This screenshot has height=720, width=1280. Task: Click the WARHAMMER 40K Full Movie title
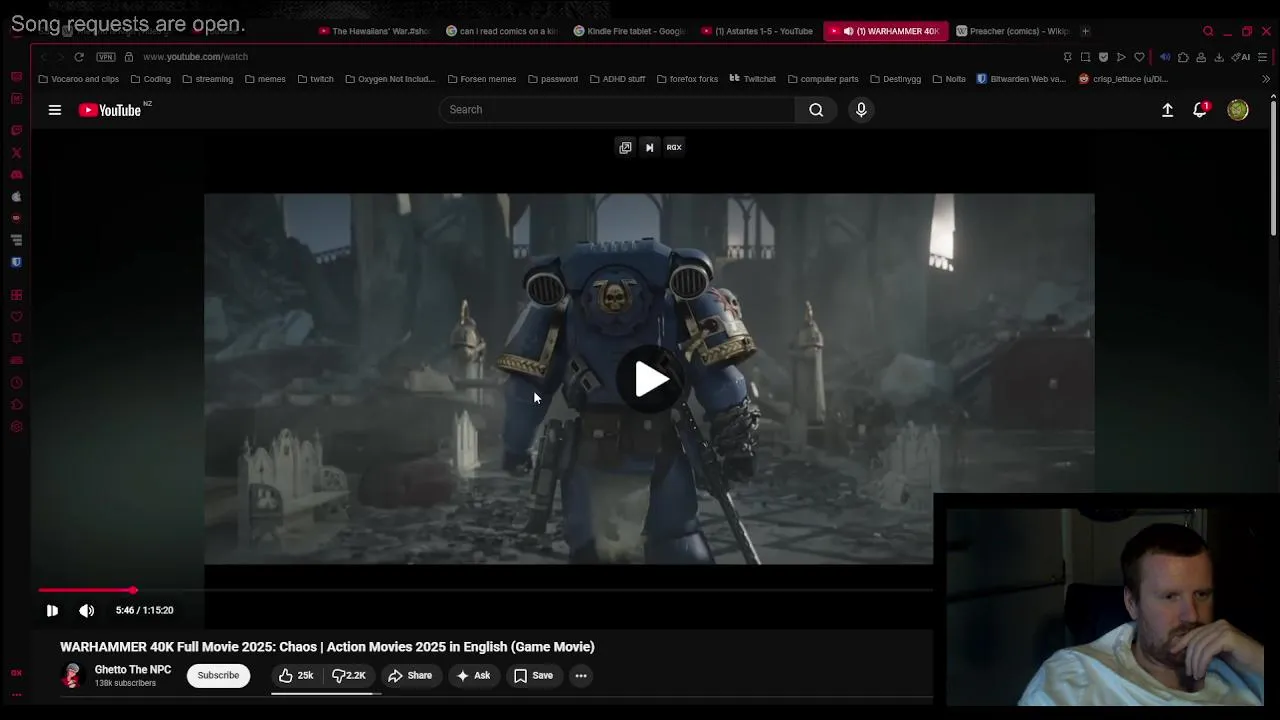click(327, 647)
